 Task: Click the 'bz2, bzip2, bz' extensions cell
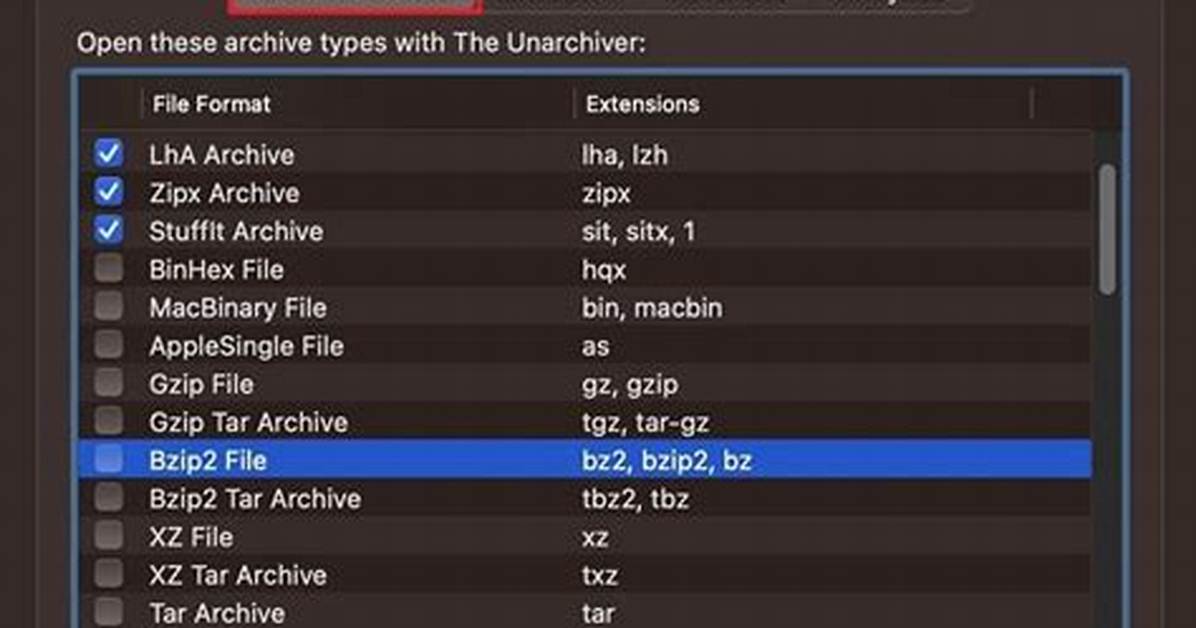pos(667,460)
